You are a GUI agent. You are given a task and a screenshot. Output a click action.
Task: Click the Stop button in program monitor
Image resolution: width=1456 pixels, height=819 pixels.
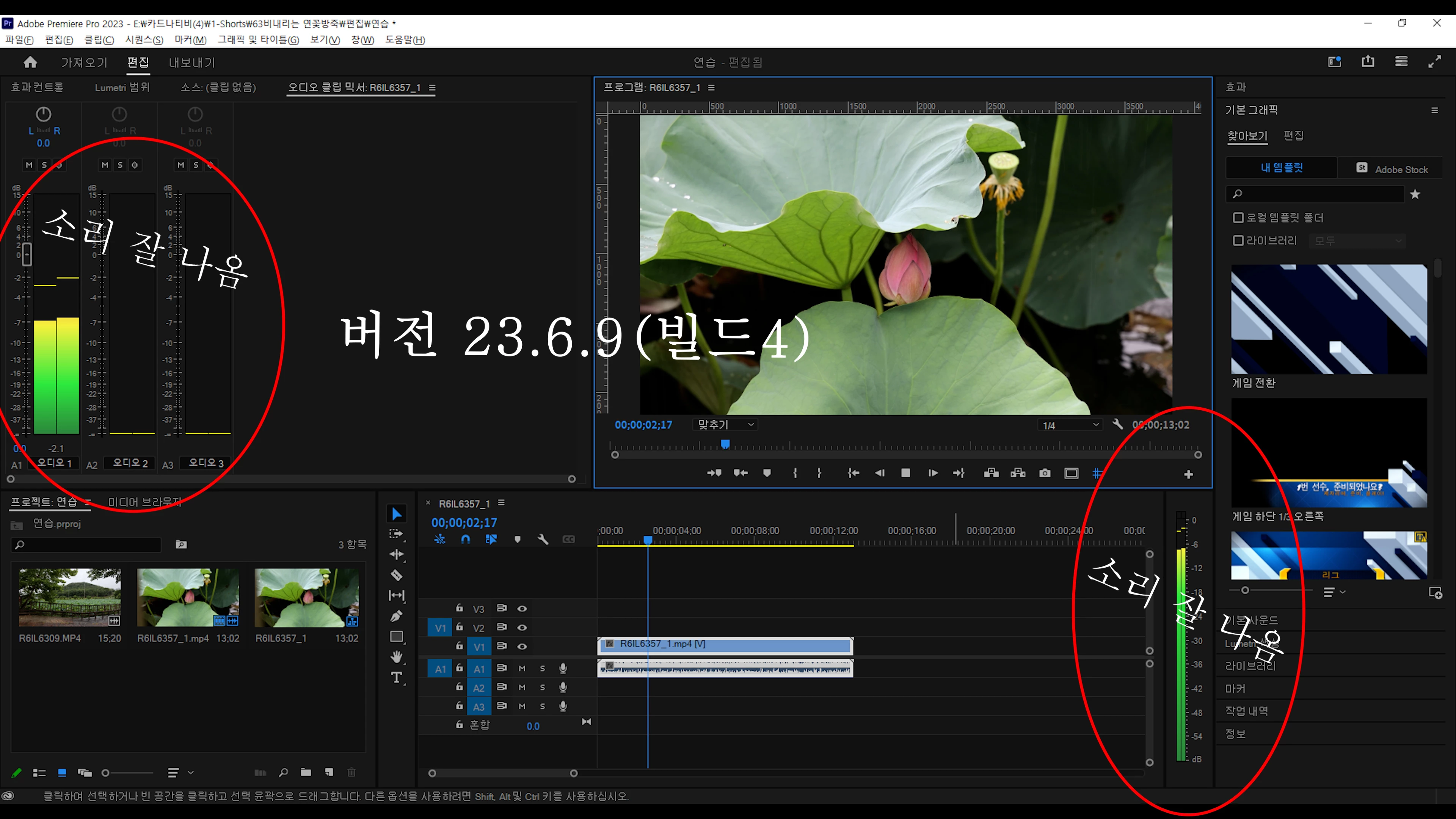pyautogui.click(x=905, y=473)
